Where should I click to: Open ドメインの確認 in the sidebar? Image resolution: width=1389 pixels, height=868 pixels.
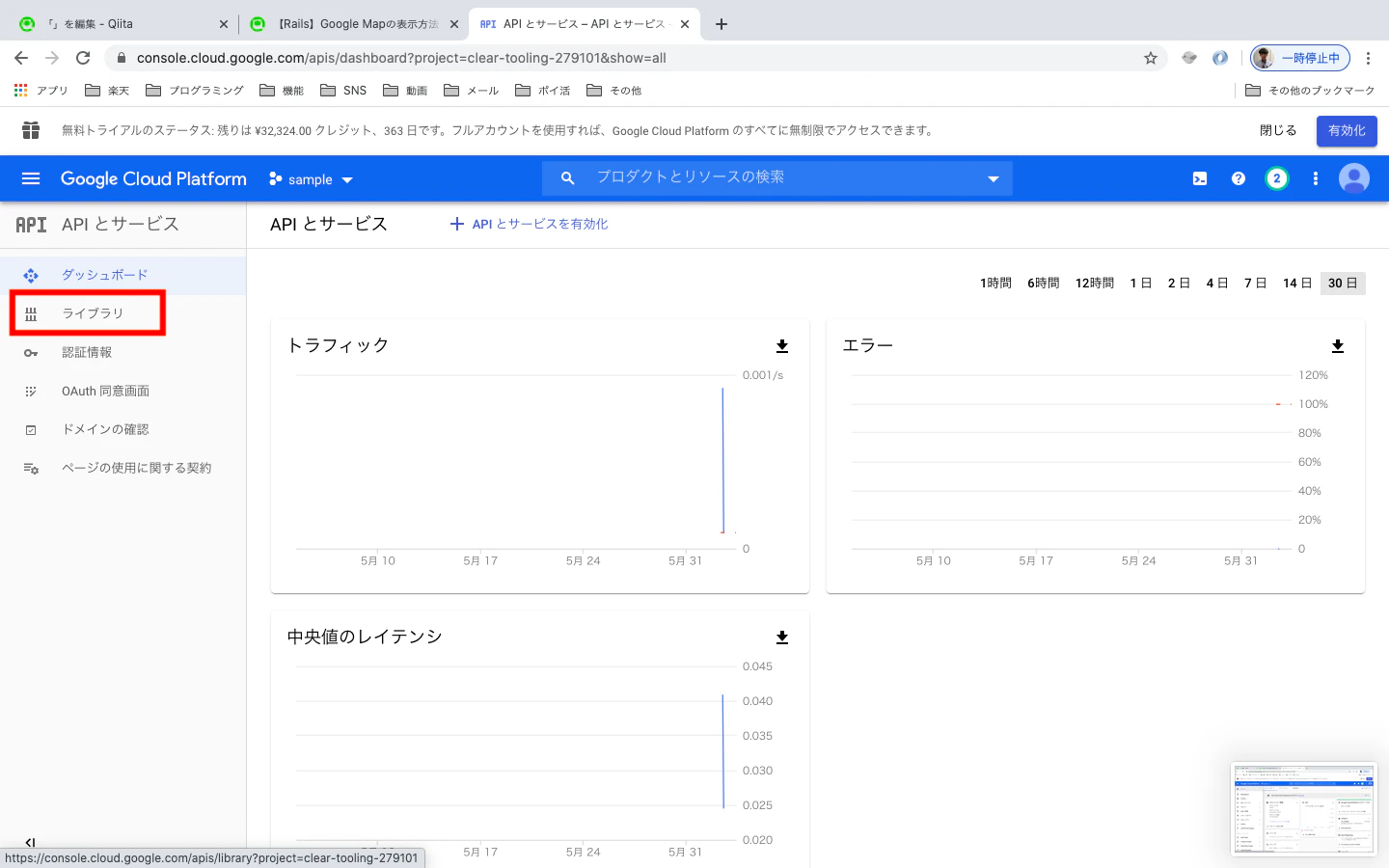pyautogui.click(x=123, y=429)
